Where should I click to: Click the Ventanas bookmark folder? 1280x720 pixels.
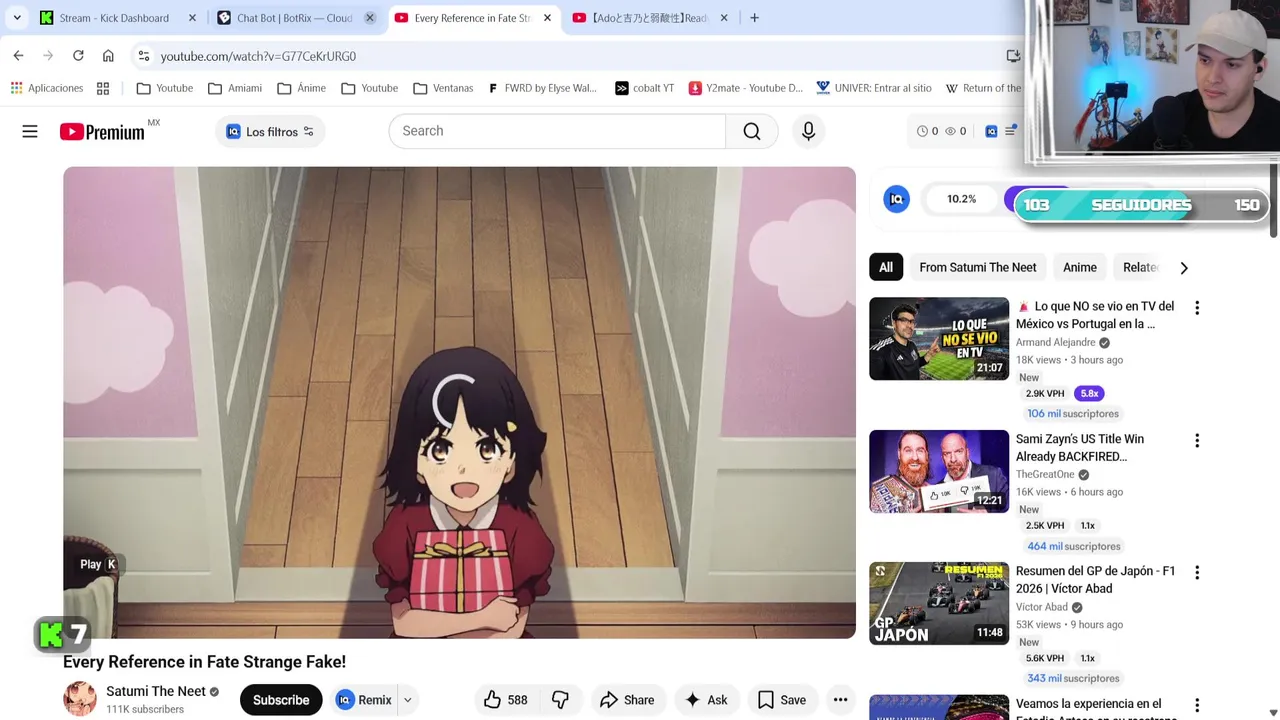coord(443,88)
